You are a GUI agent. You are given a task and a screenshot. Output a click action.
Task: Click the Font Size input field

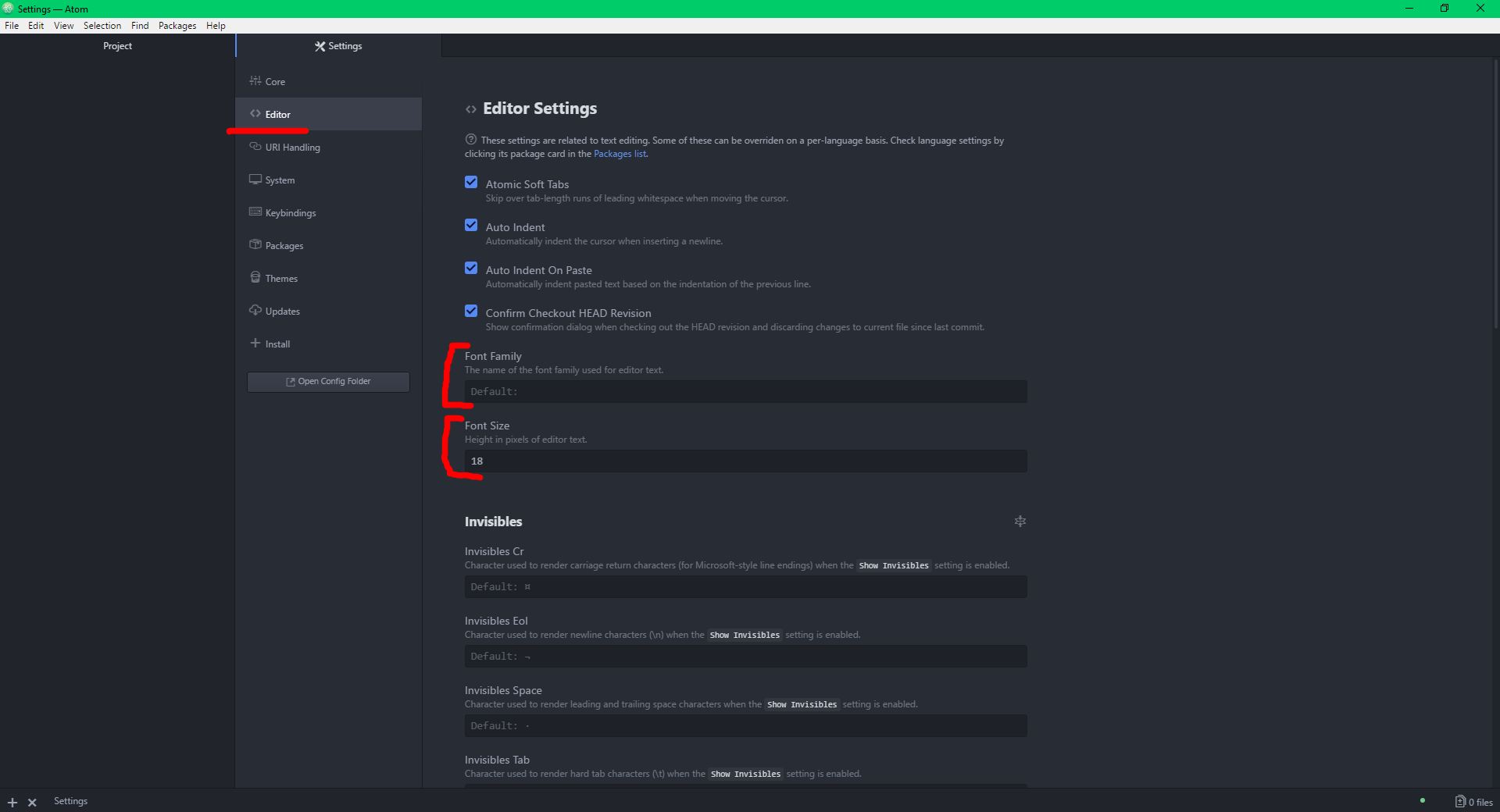745,461
